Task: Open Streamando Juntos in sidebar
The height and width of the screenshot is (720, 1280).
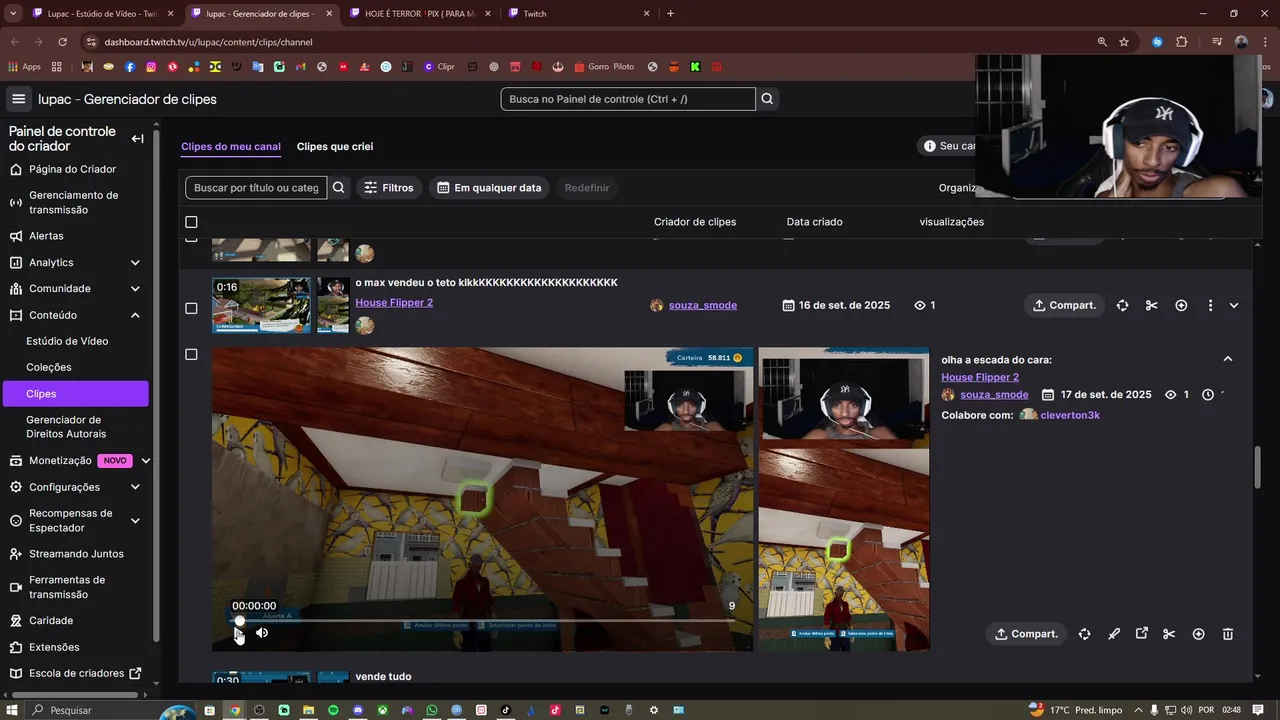Action: (76, 554)
